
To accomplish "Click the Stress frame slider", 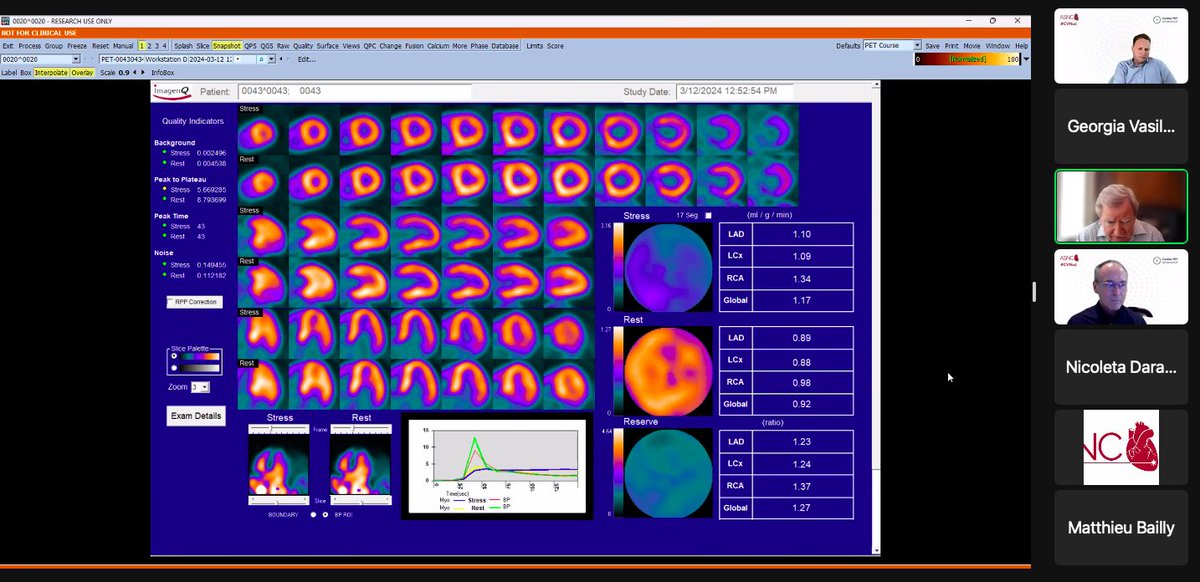I will pyautogui.click(x=279, y=429).
